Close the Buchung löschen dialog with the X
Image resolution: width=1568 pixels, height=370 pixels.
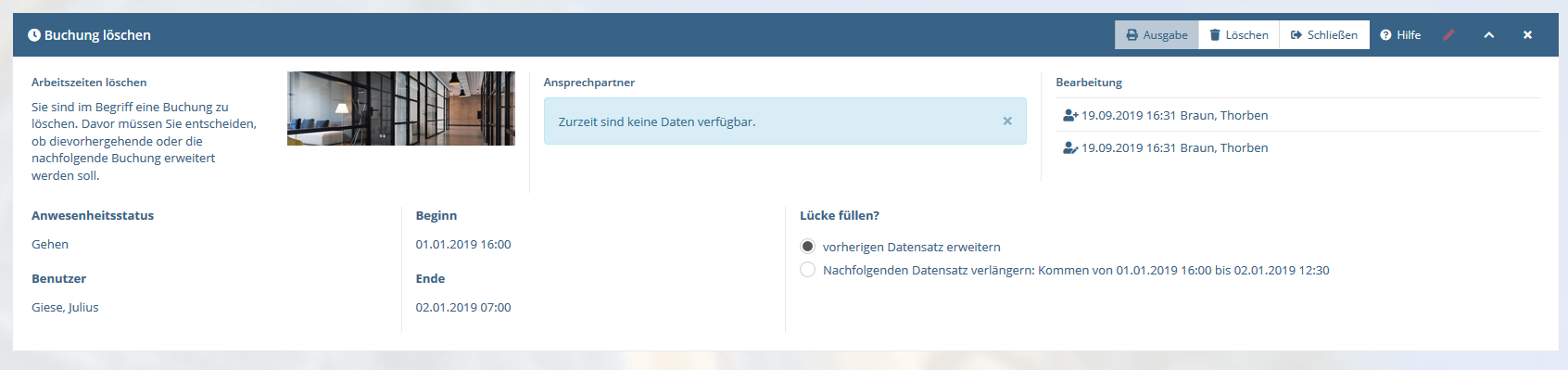(x=1527, y=35)
